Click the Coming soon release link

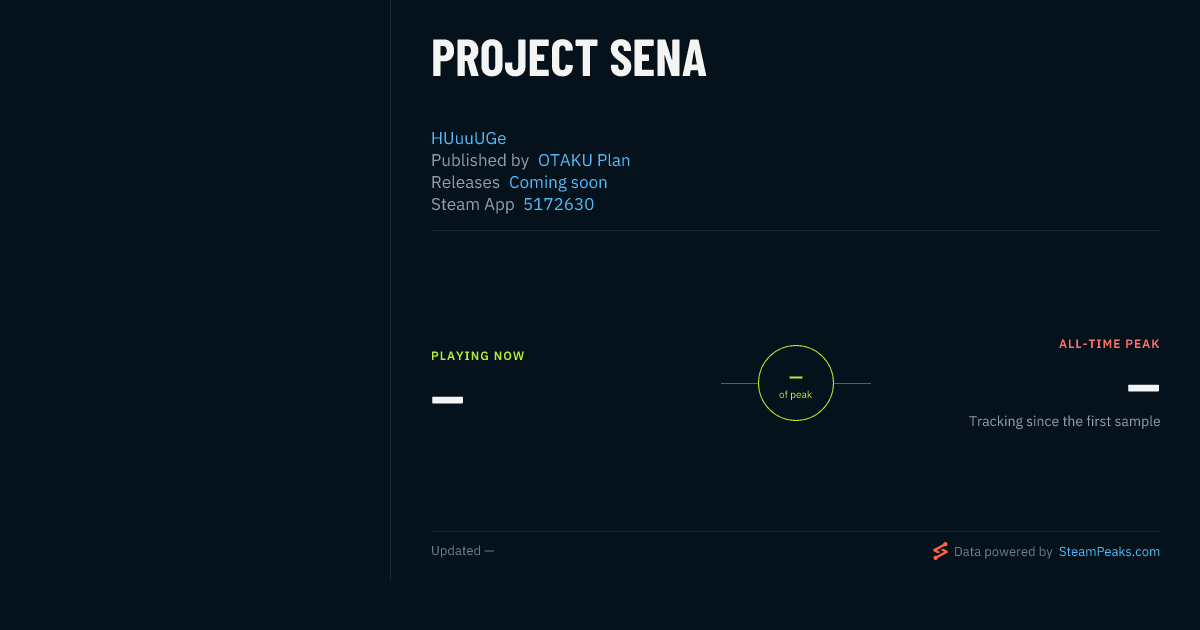[558, 182]
